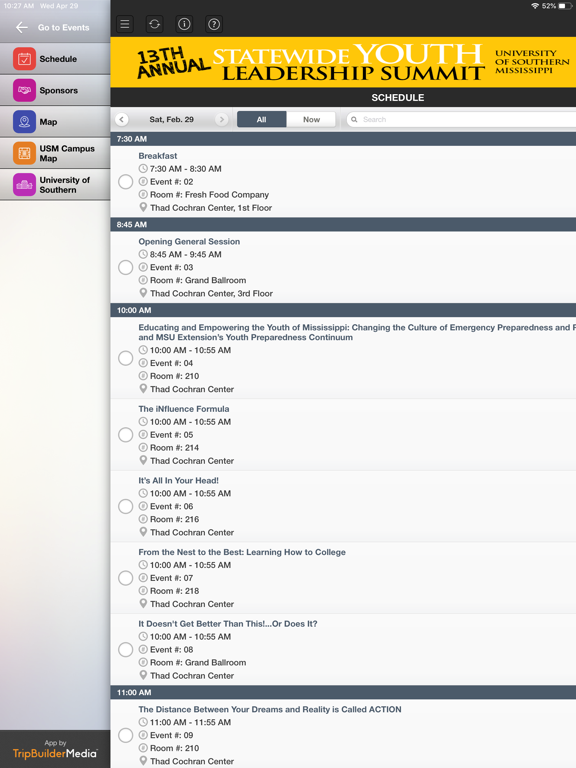Open the help question mark icon
Viewport: 576px width, 768px height.
[214, 24]
